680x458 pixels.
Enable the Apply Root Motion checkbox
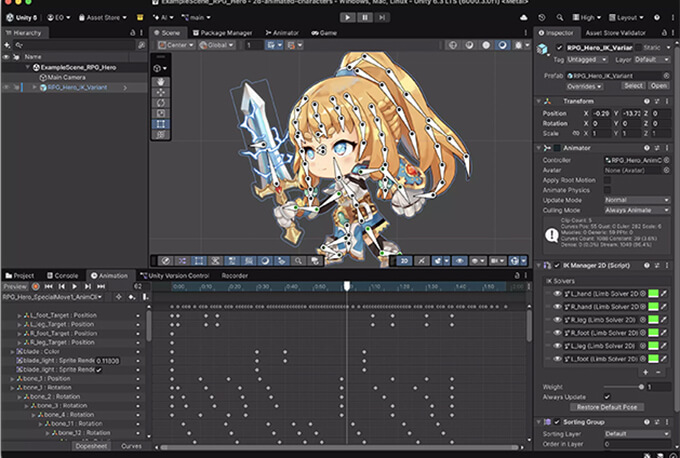pos(607,179)
